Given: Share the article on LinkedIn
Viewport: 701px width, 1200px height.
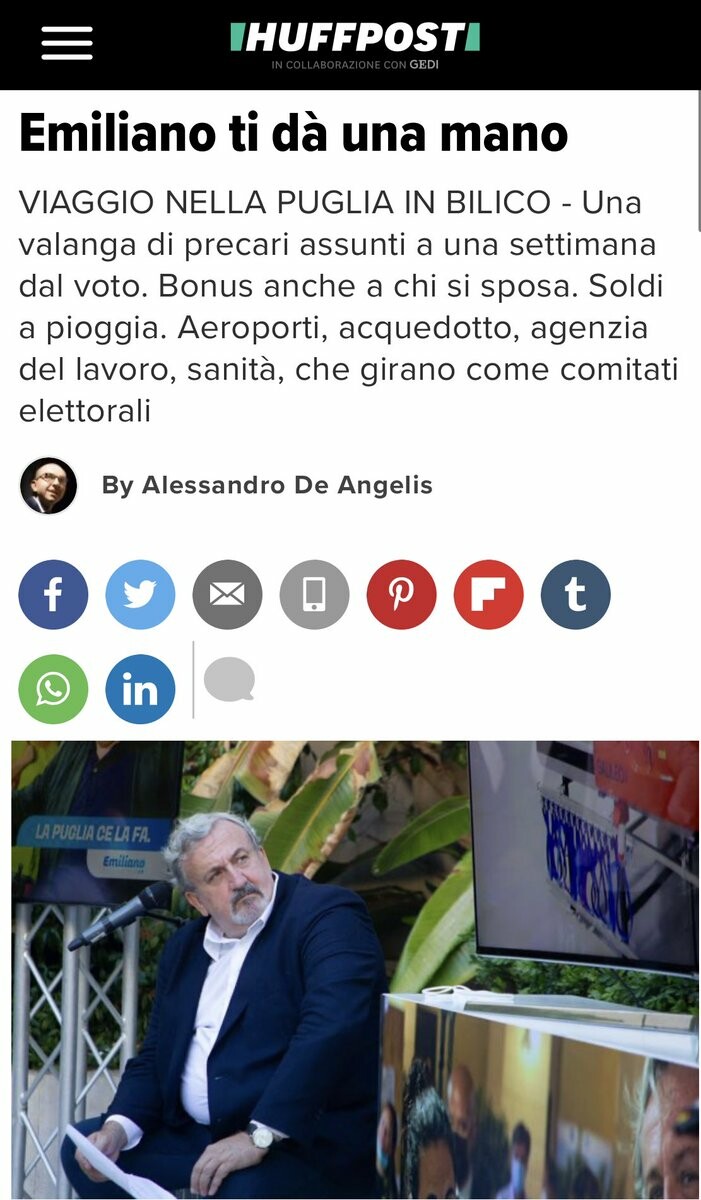Looking at the screenshot, I should [x=140, y=689].
